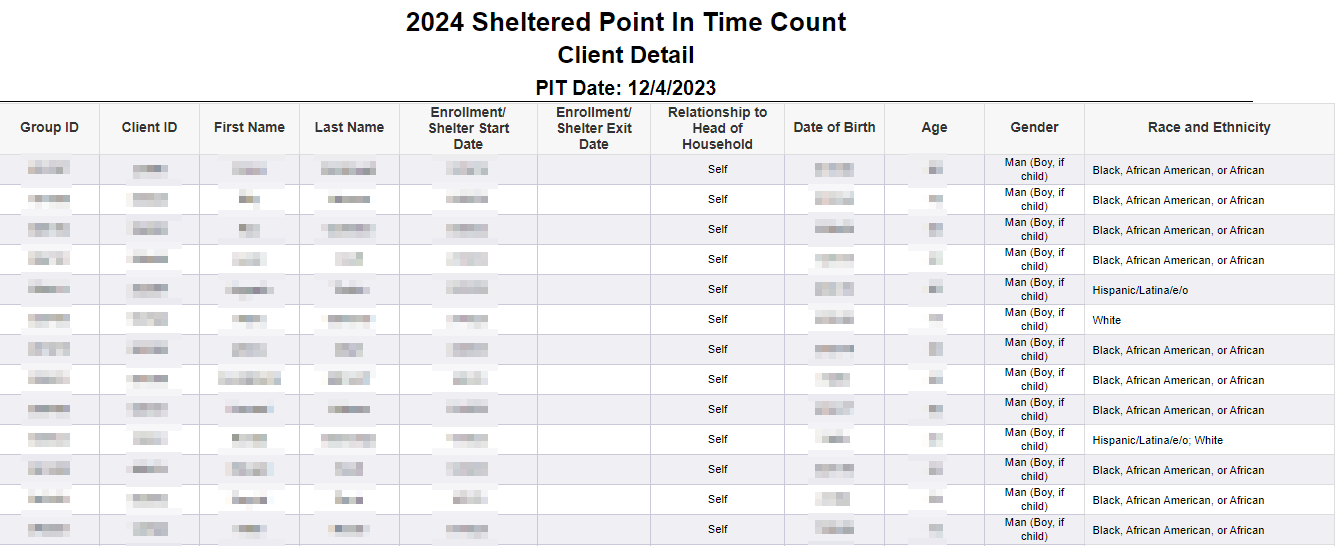
Task: Click the Gender column header
Action: coord(1034,128)
